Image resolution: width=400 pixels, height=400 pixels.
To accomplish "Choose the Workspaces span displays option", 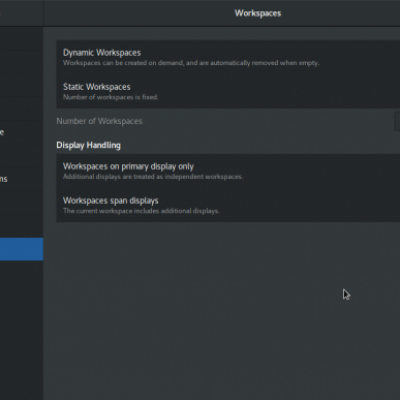I will 228,205.
